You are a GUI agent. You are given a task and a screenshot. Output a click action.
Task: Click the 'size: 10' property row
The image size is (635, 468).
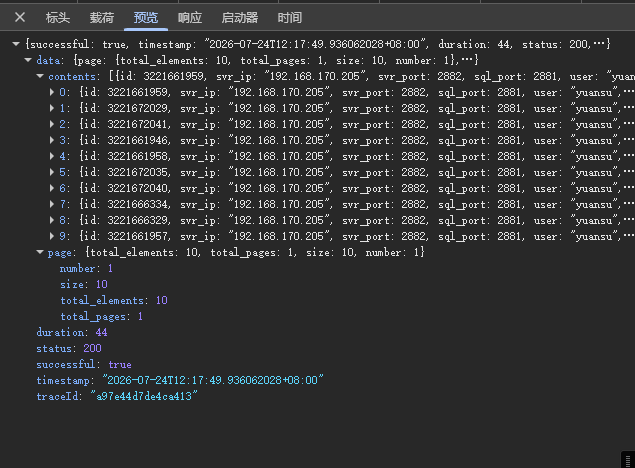(x=84, y=284)
